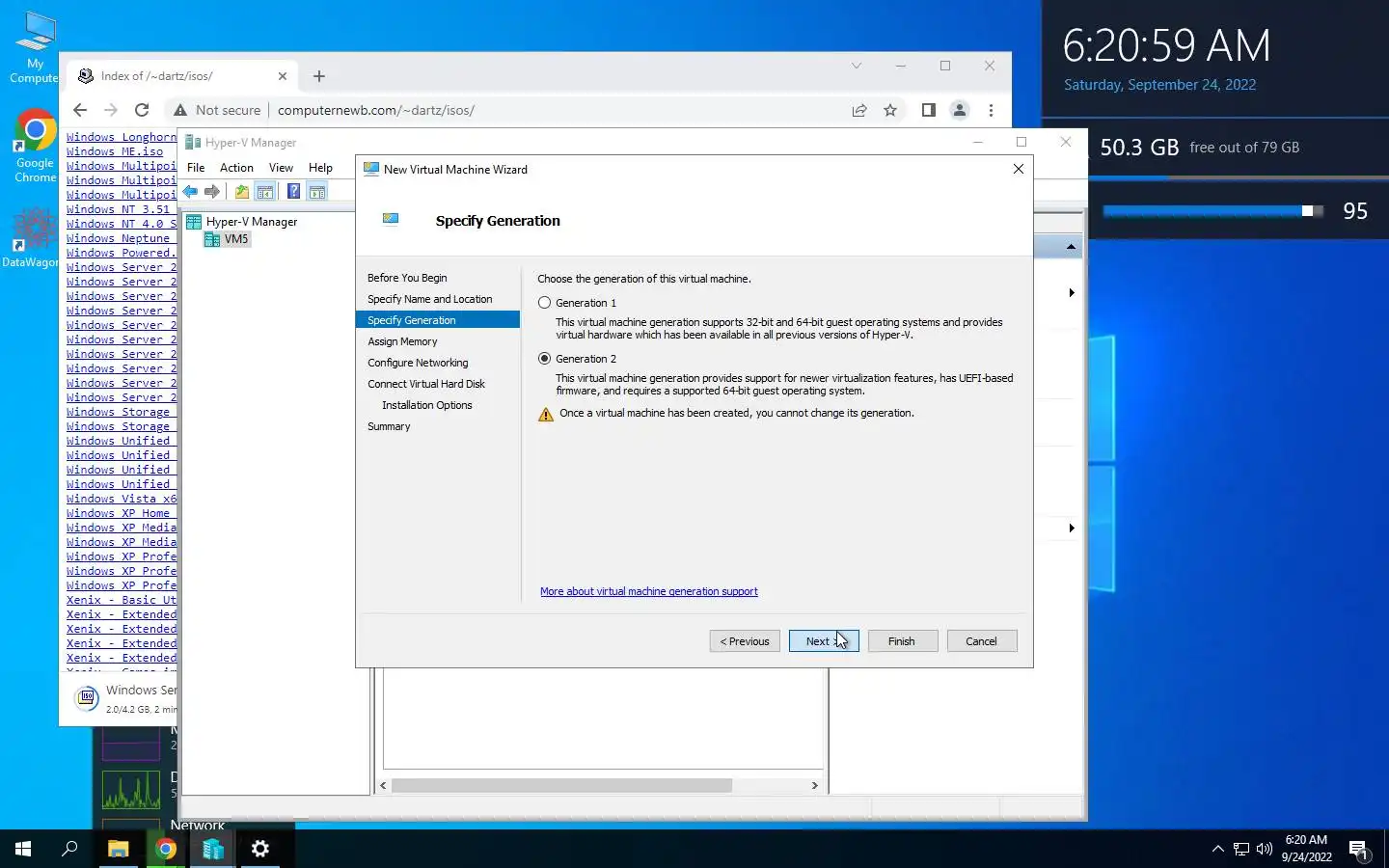This screenshot has width=1389, height=868.
Task: Open View menu in Hyper-V Manager
Action: pos(281,168)
